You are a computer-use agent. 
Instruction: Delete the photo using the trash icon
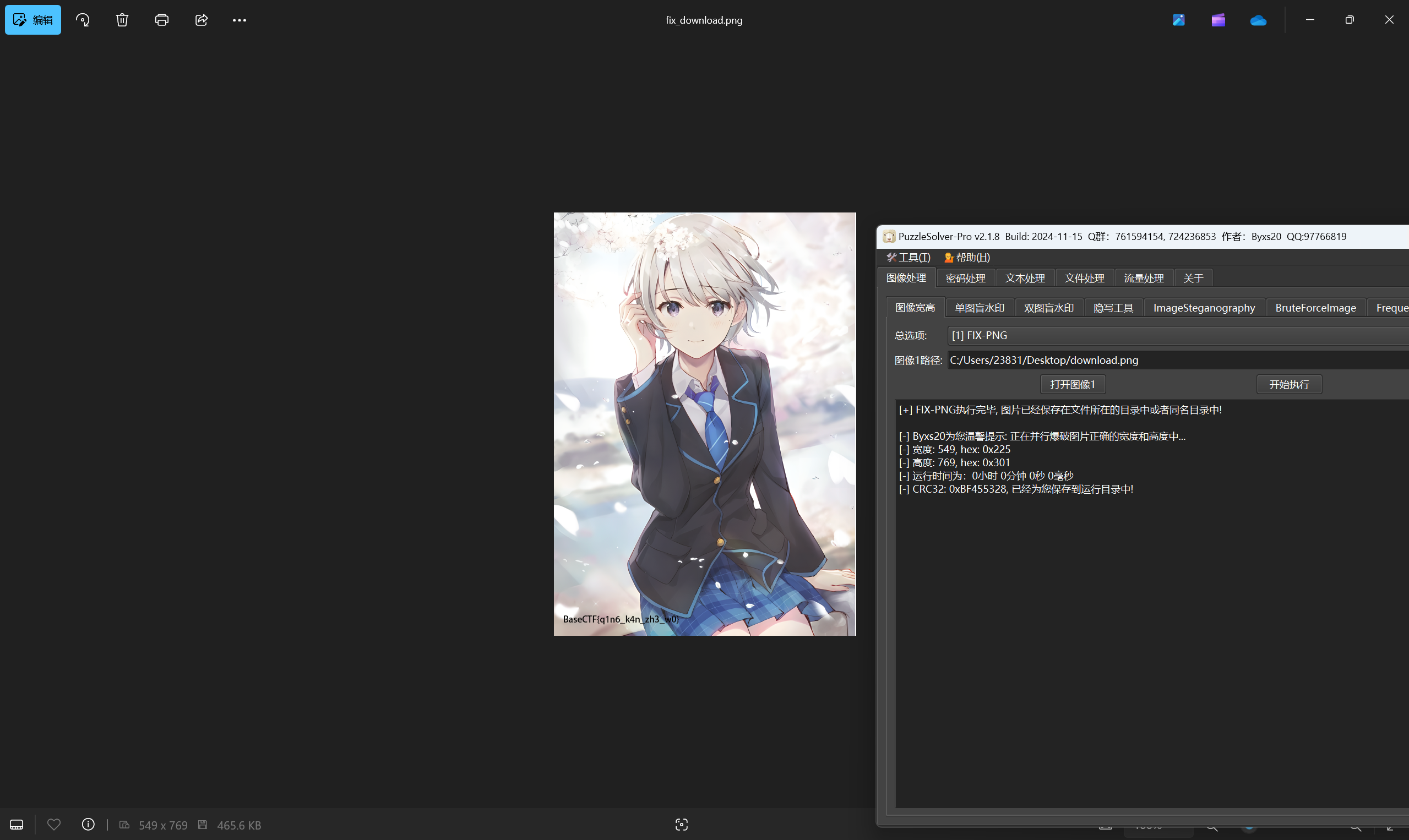[122, 20]
